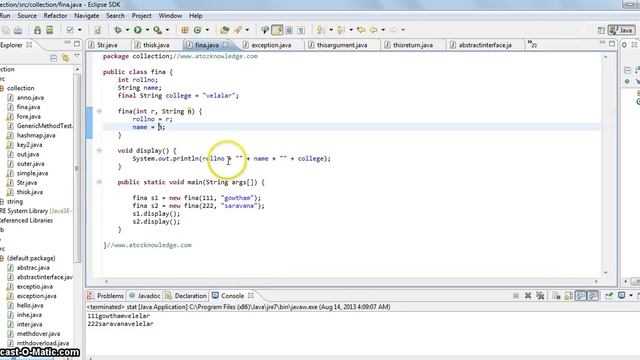
Task: Open the Refactor menu
Action: pos(55,16)
